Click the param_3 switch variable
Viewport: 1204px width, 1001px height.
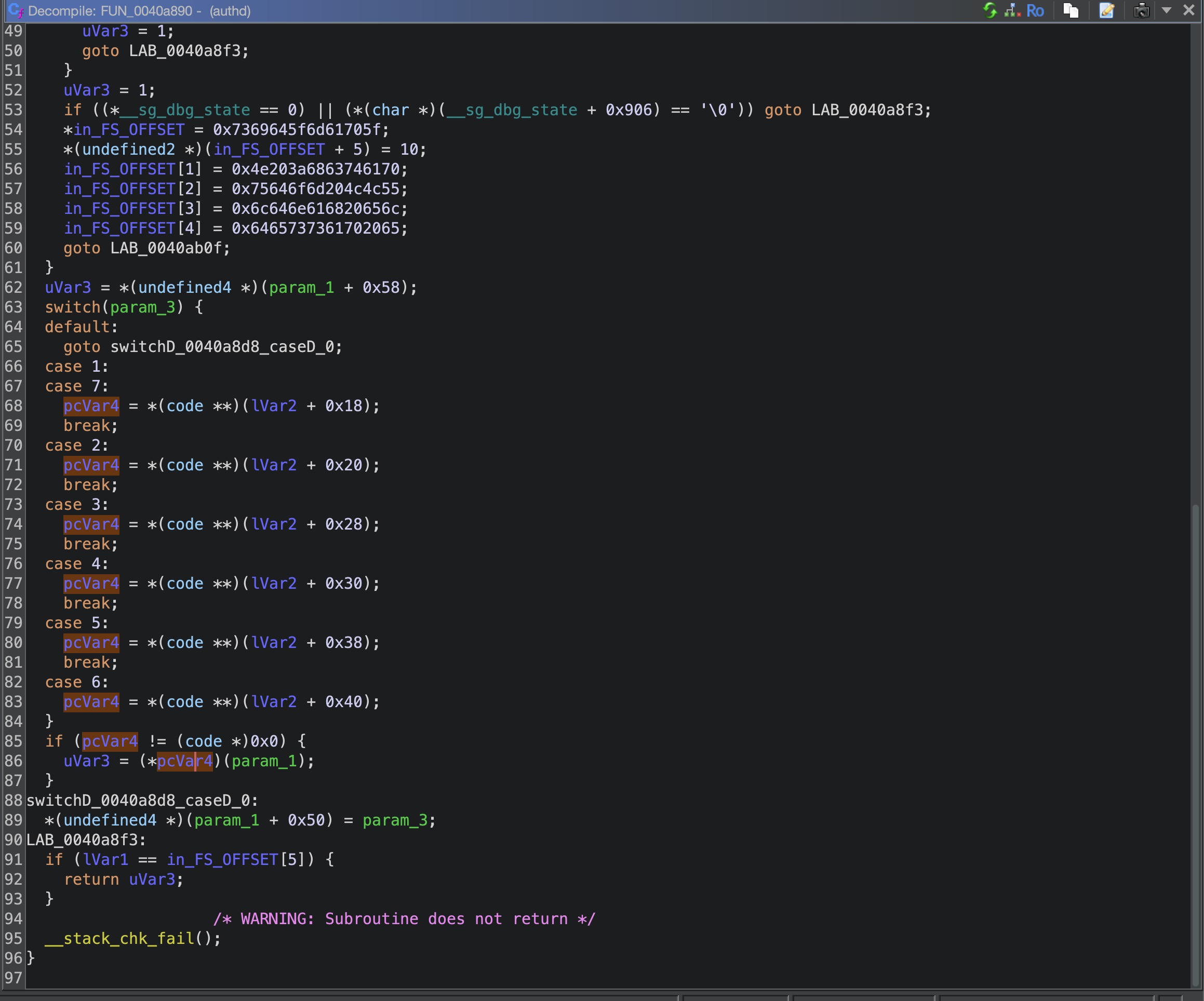point(142,307)
